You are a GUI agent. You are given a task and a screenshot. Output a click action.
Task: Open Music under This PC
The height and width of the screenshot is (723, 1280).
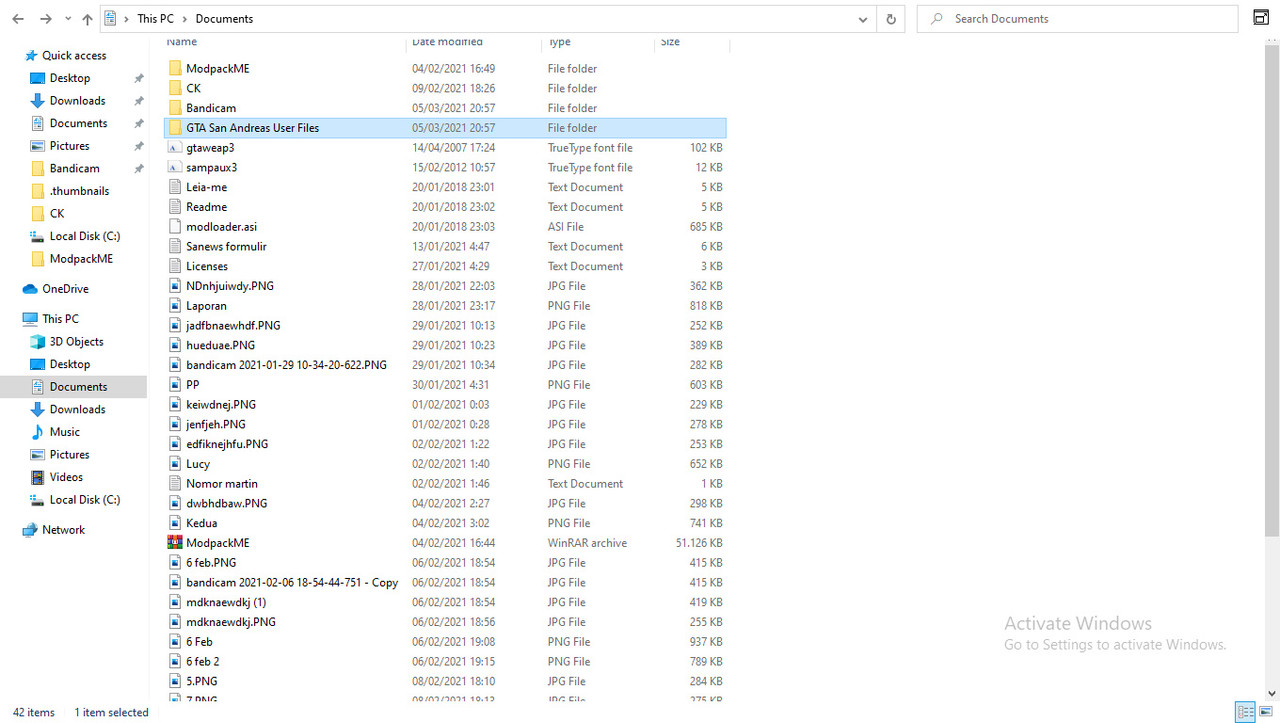pos(65,432)
